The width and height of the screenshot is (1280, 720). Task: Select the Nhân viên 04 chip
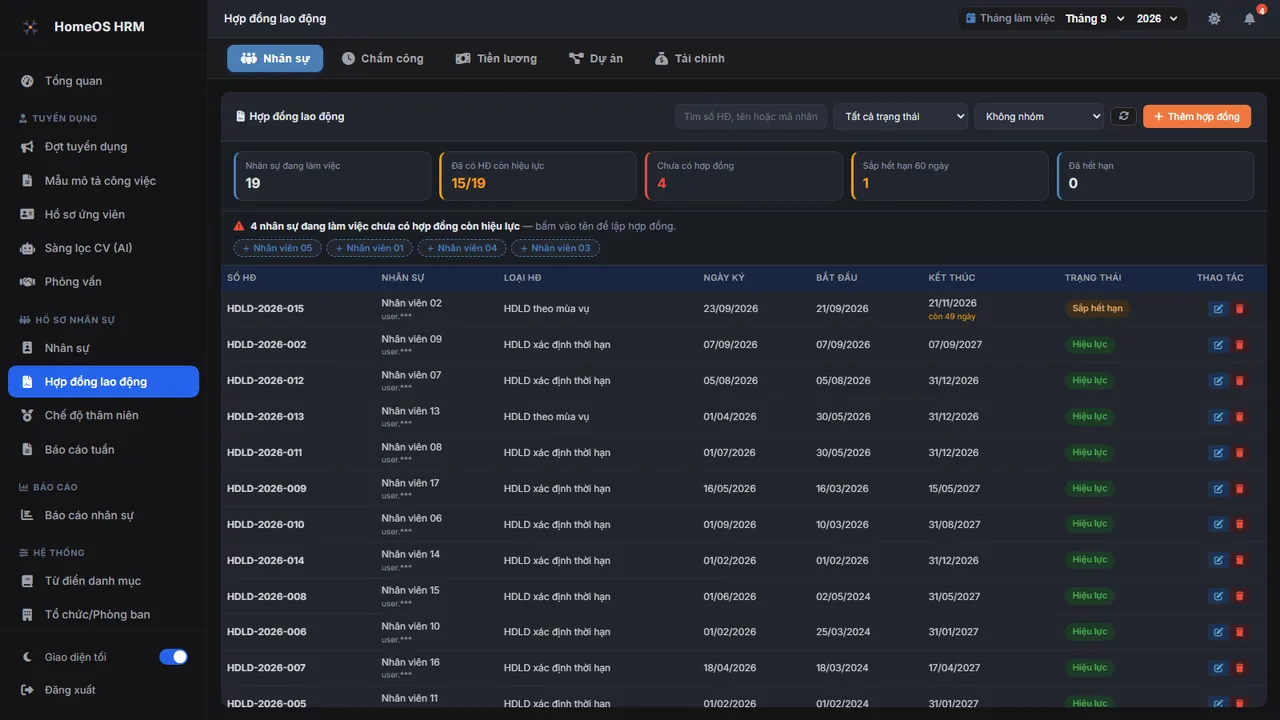pos(462,248)
